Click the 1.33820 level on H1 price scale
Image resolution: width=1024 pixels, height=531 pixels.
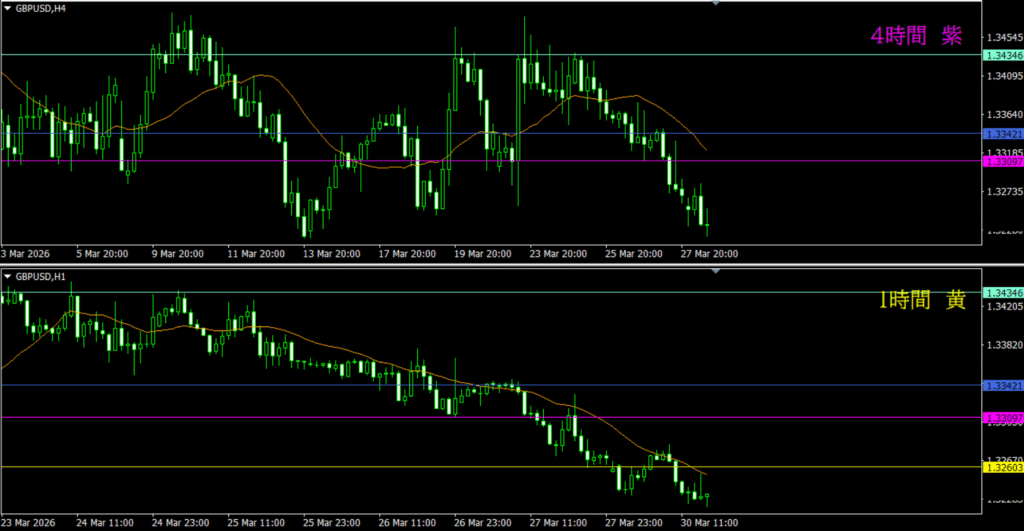point(1002,346)
